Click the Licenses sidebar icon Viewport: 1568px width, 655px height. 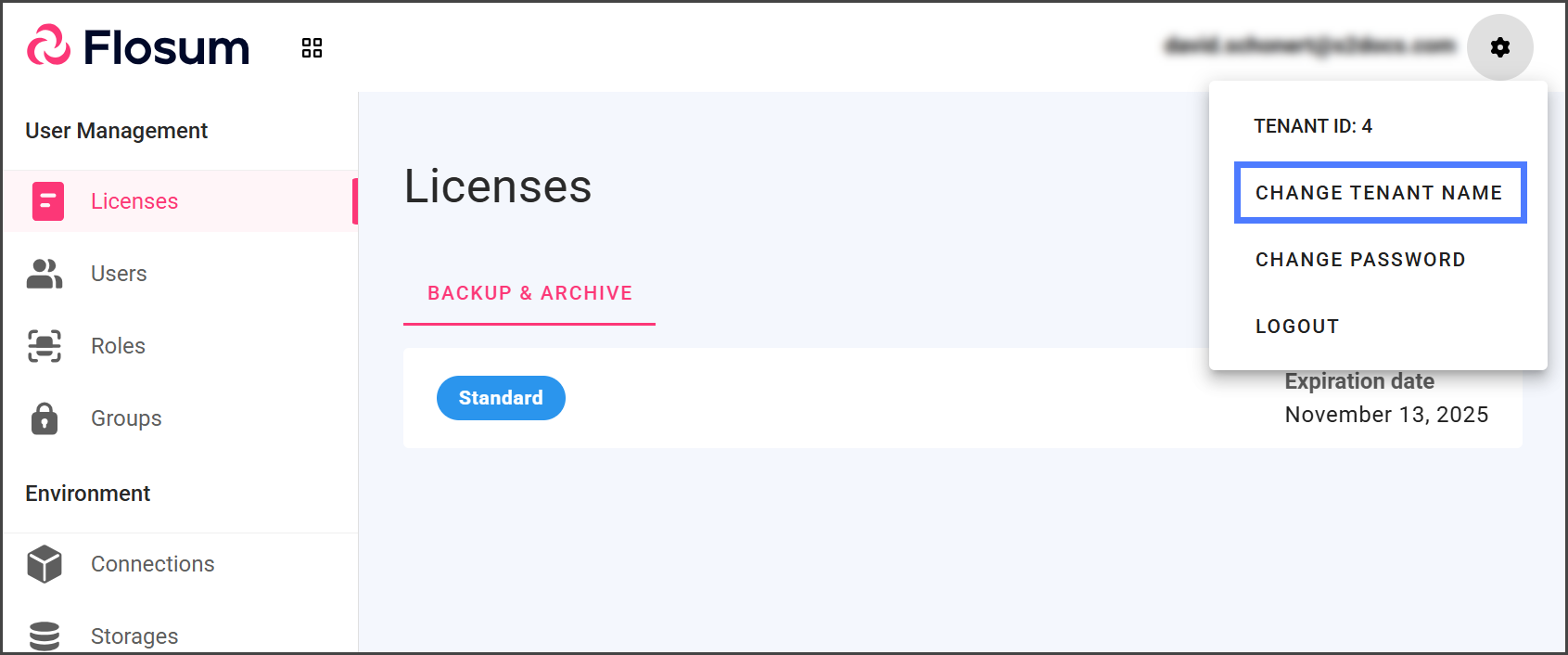pos(48,201)
